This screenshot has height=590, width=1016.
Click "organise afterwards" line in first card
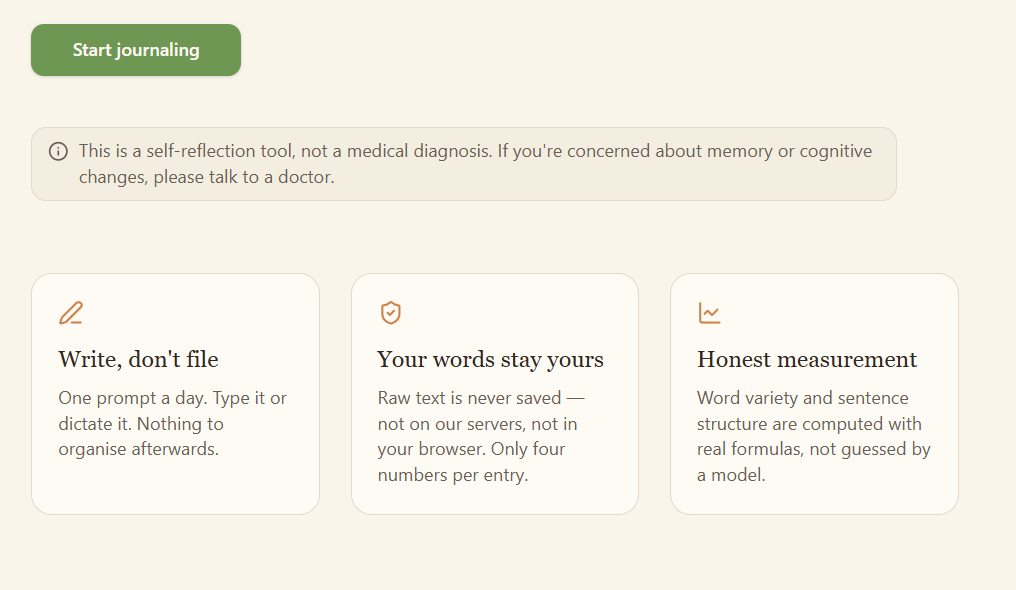(x=139, y=449)
